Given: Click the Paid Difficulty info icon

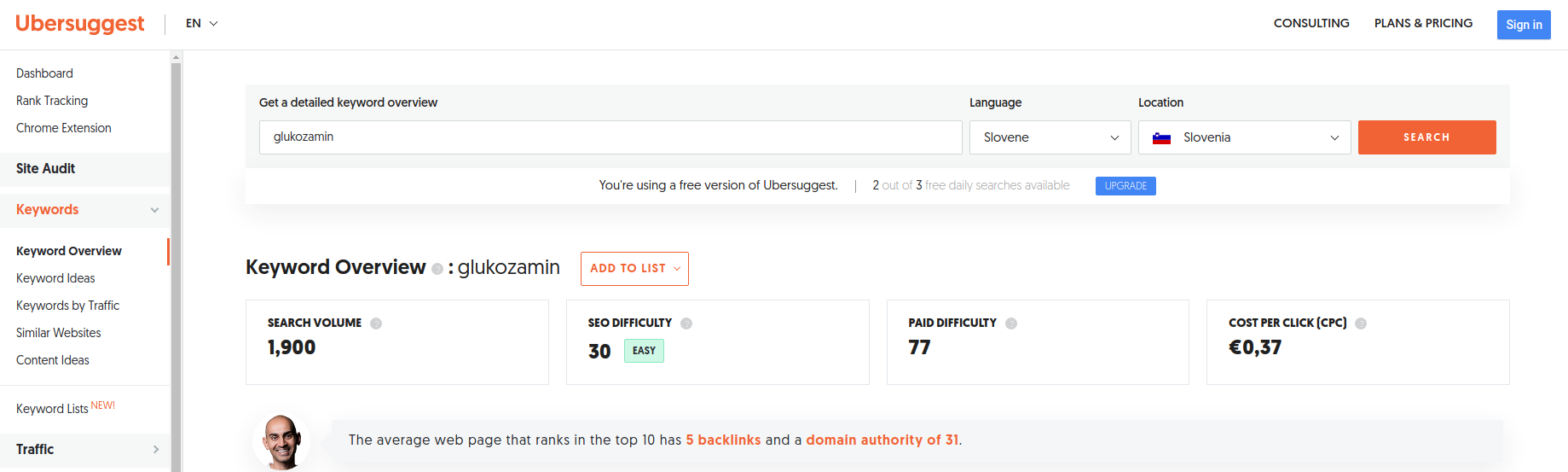Looking at the screenshot, I should [1011, 323].
